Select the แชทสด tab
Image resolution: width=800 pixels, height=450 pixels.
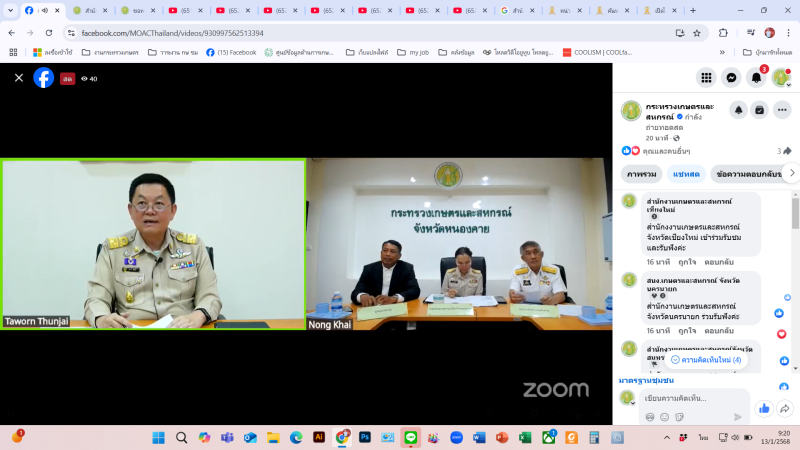point(686,173)
